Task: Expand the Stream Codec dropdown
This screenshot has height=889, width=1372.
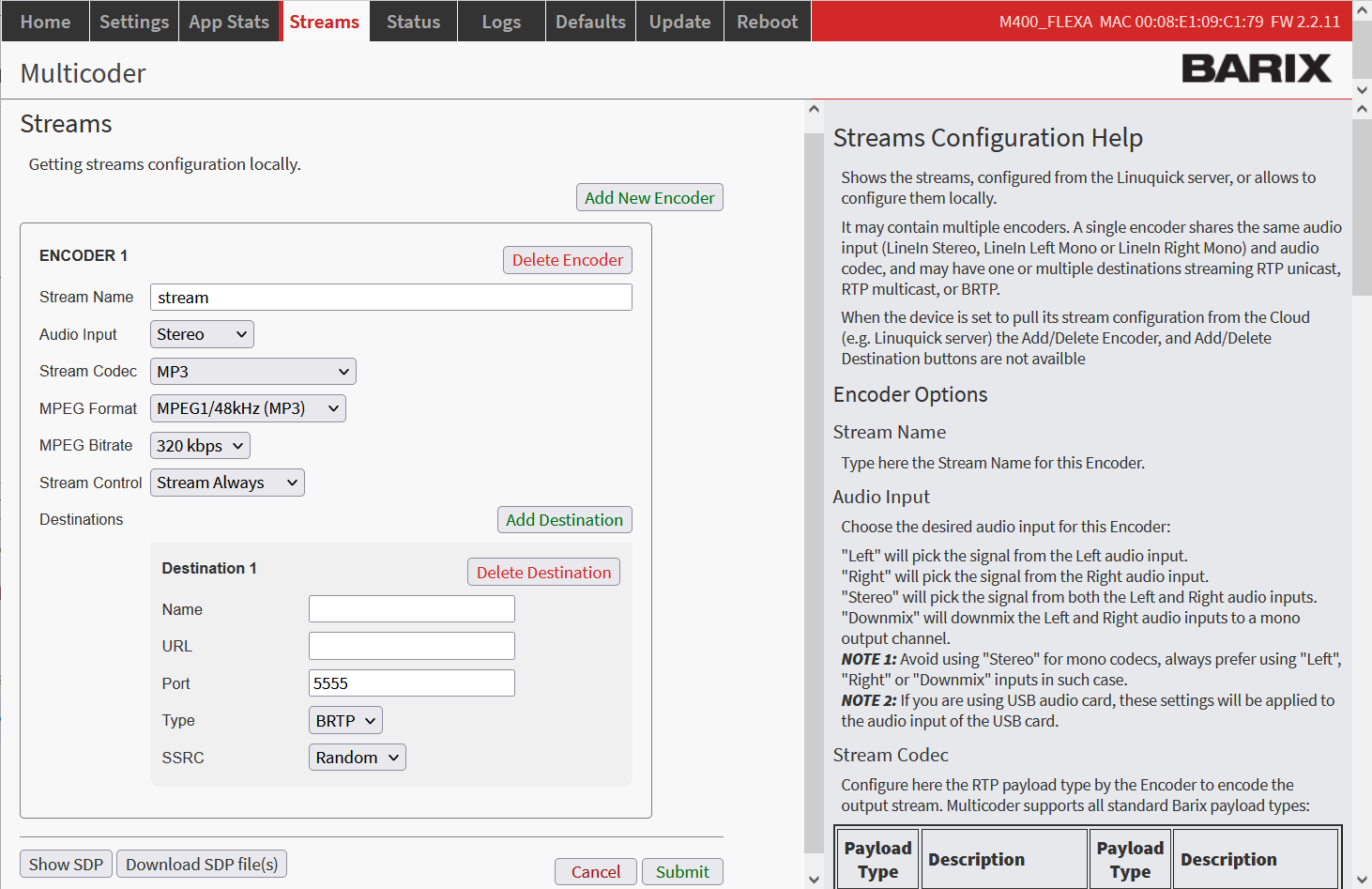Action: click(x=252, y=372)
